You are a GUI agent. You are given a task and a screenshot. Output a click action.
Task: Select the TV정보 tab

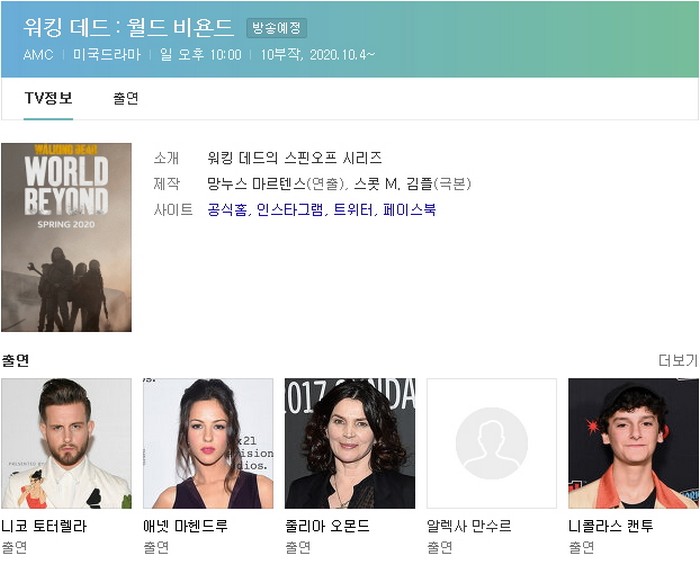pyautogui.click(x=48, y=98)
